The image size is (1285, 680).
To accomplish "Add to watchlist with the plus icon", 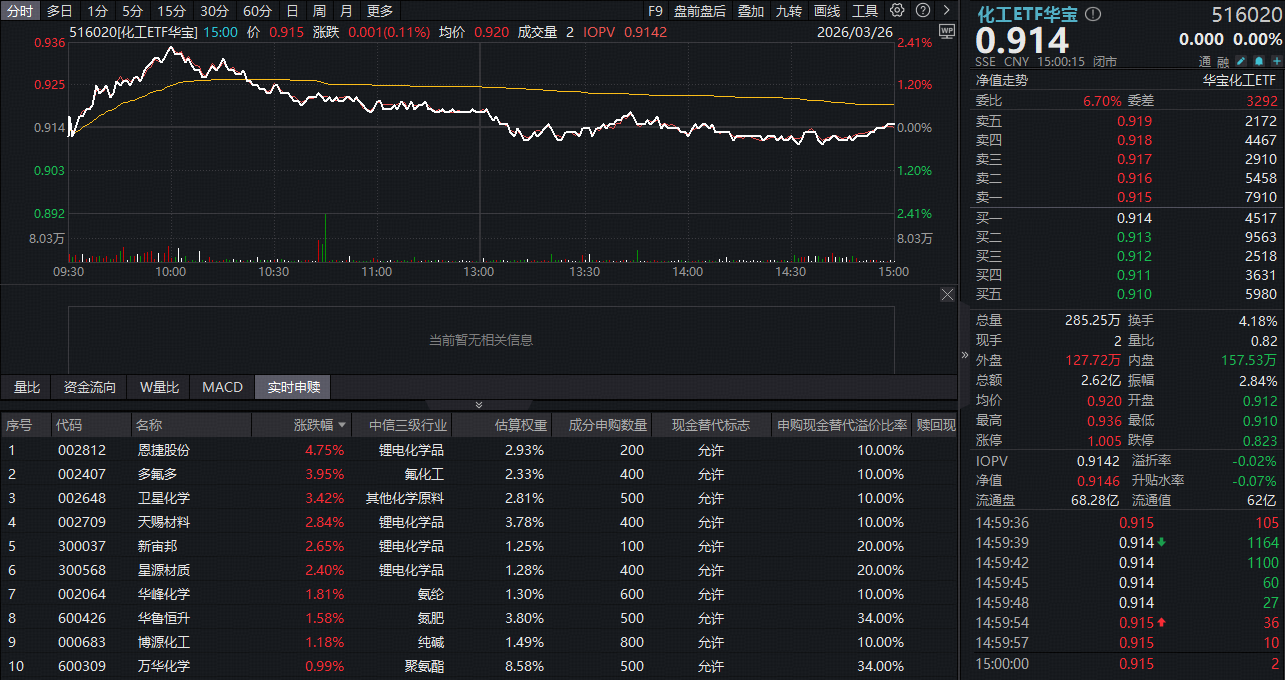I will (x=1276, y=61).
